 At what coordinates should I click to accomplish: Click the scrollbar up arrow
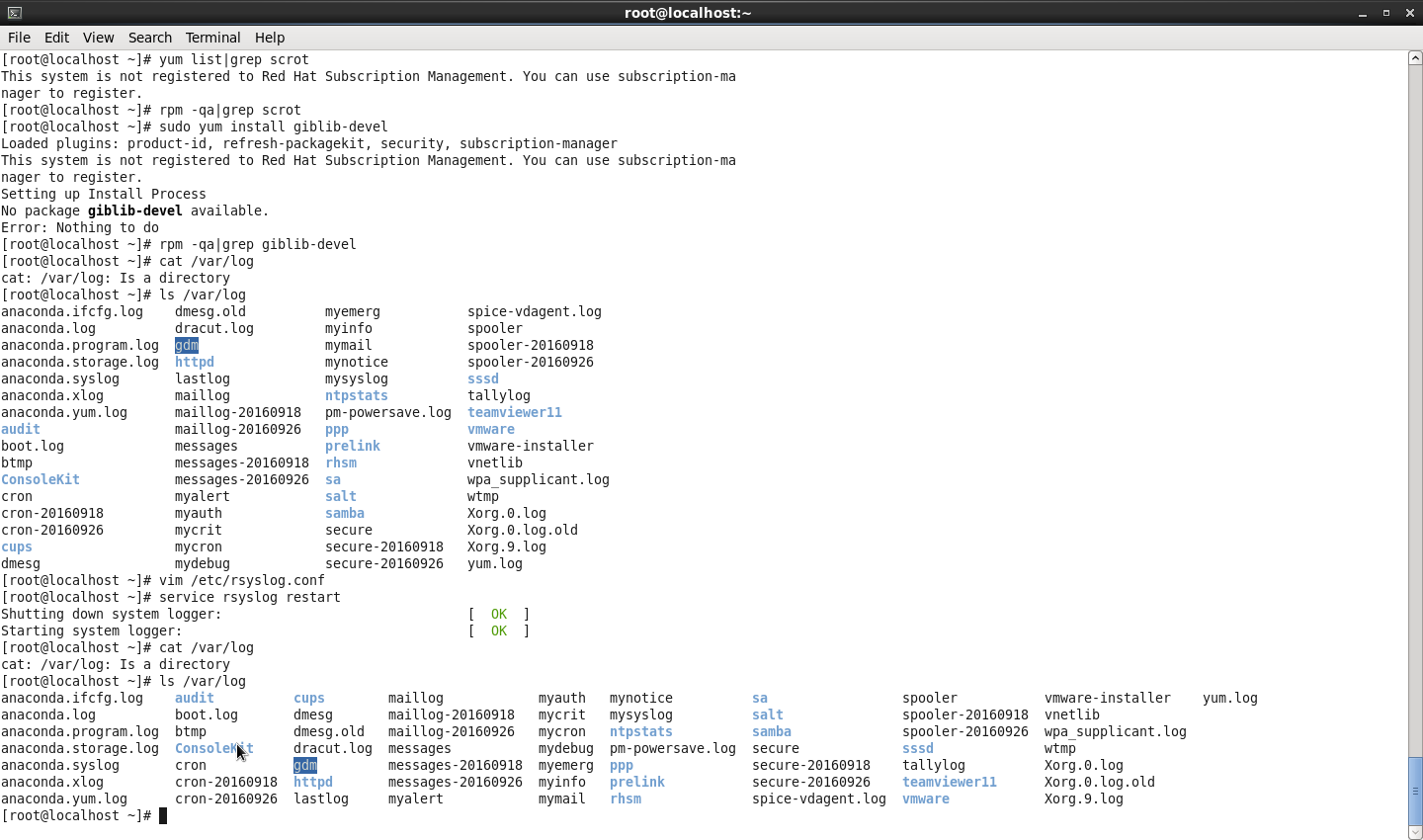(1415, 58)
